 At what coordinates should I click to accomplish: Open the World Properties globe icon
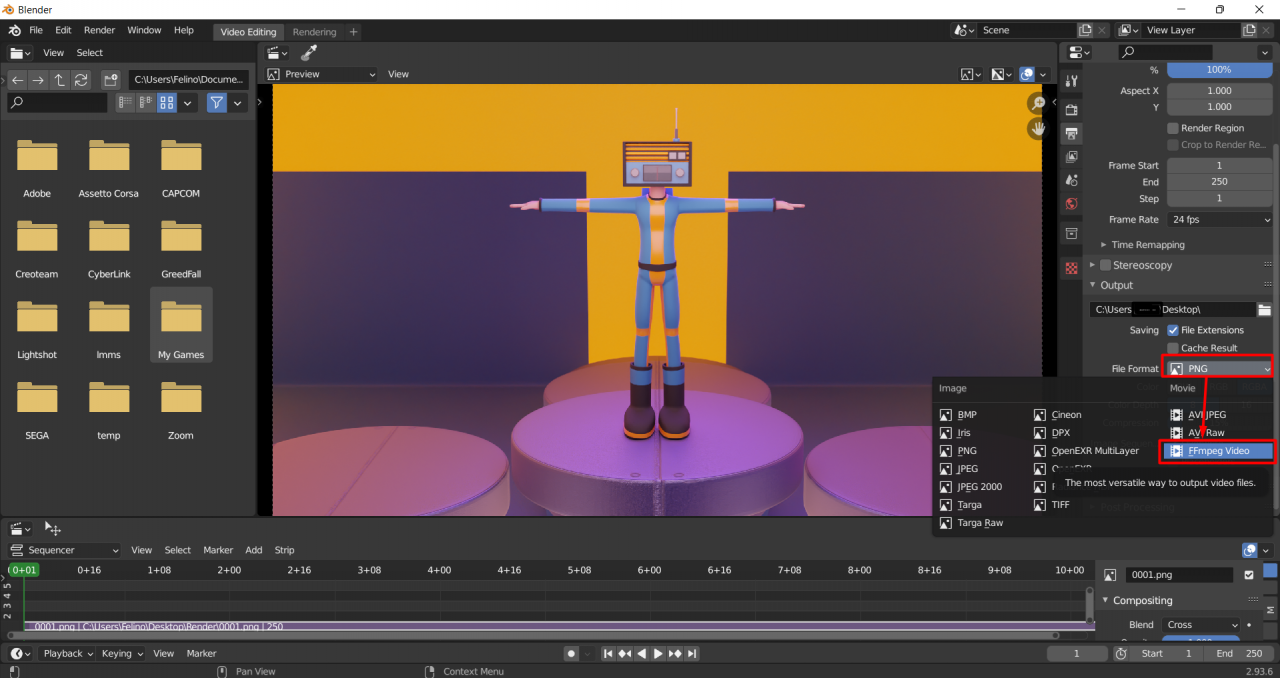coord(1072,204)
